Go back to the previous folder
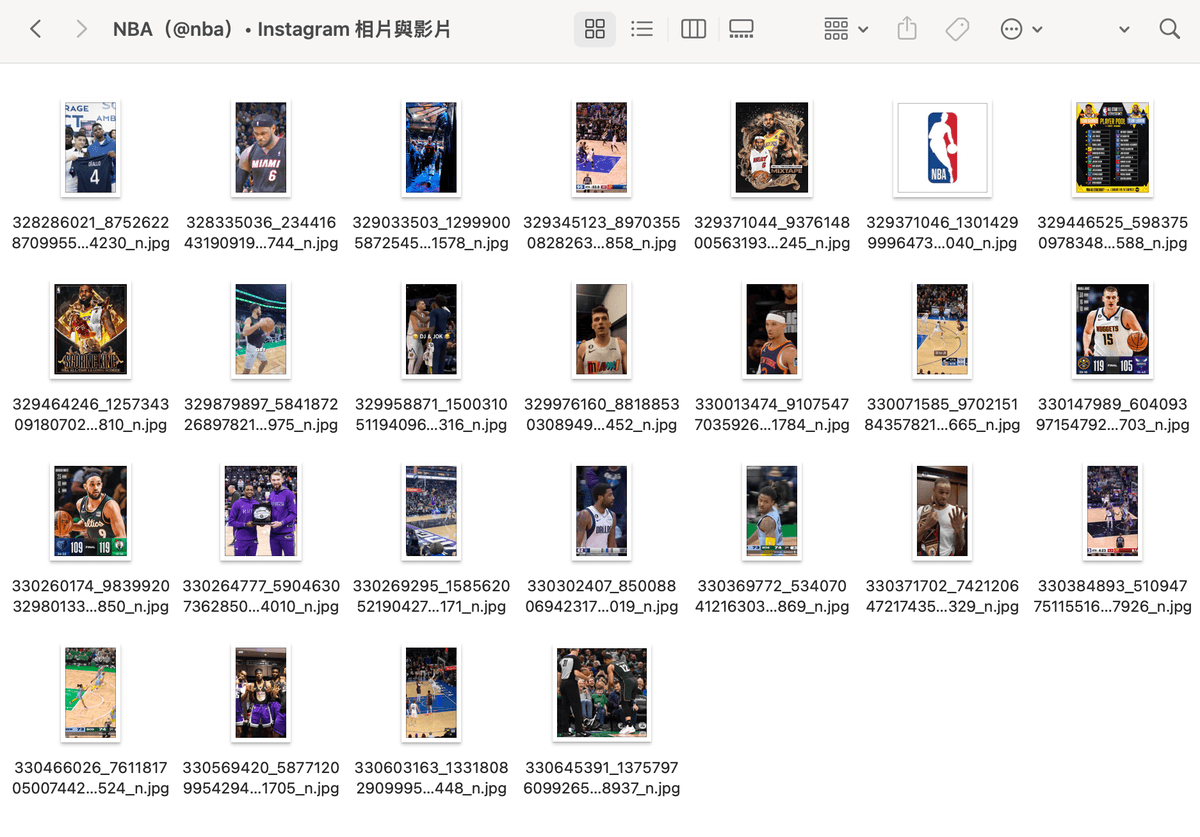 tap(37, 29)
